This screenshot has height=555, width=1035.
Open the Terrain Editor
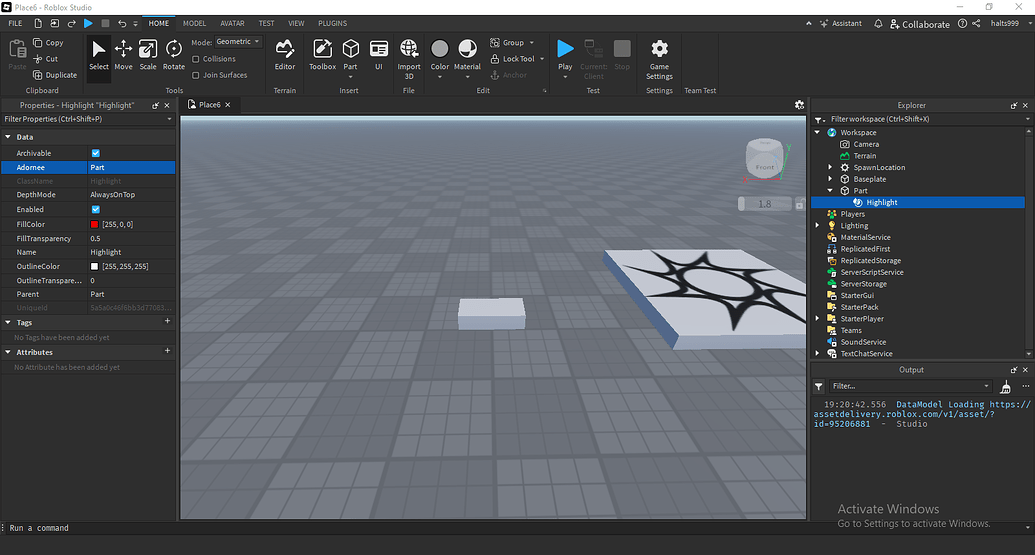tap(284, 55)
